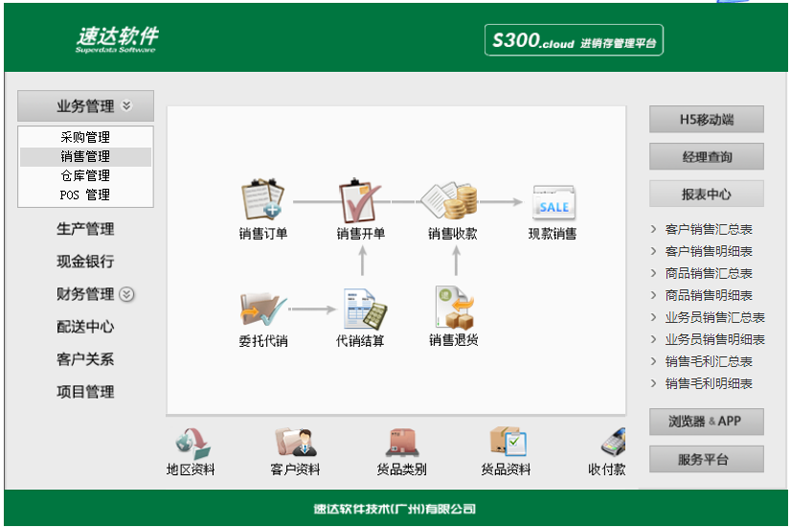Open the 销售订单 sales order icon

click(x=262, y=200)
